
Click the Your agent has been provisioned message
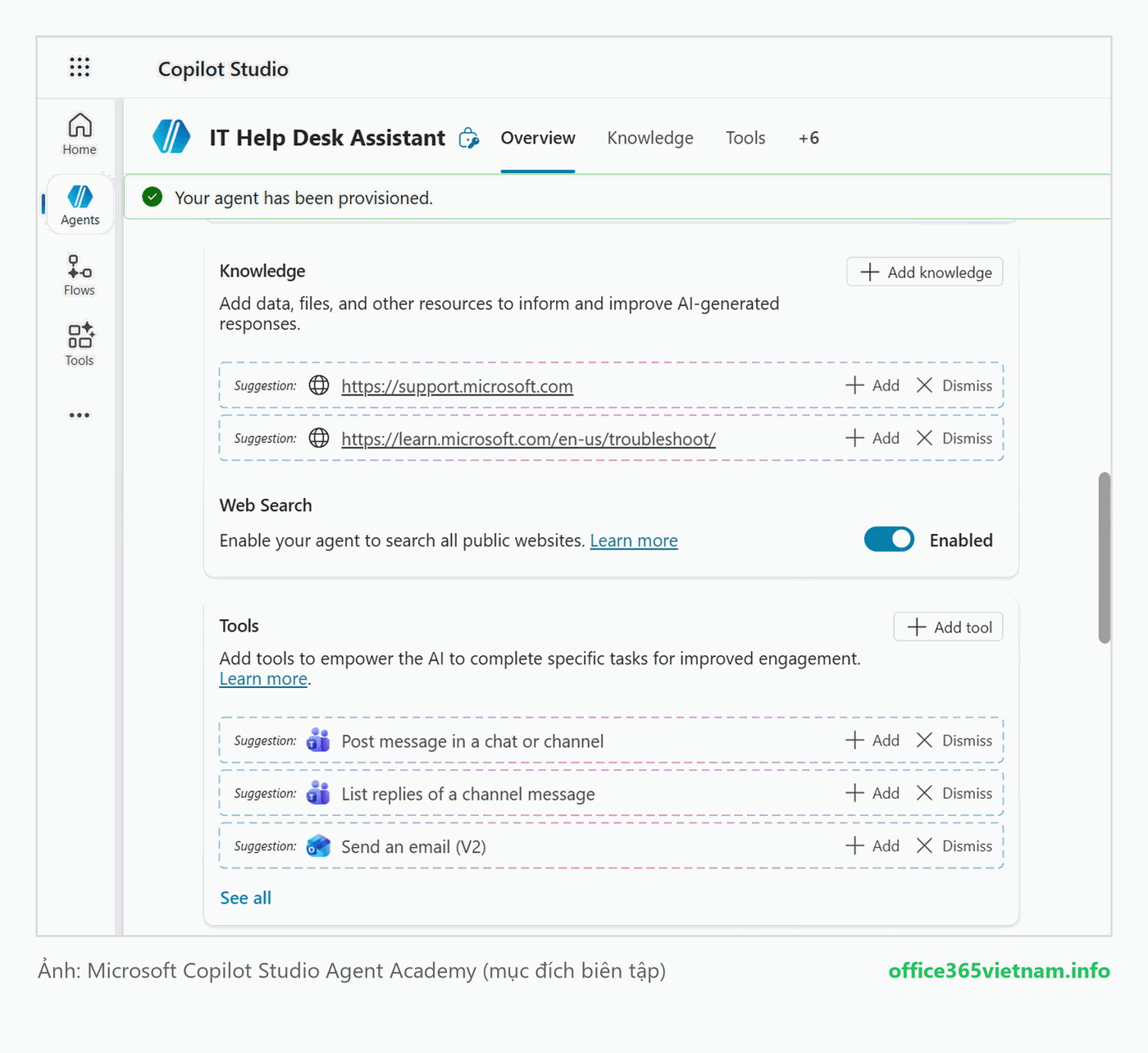pos(303,198)
